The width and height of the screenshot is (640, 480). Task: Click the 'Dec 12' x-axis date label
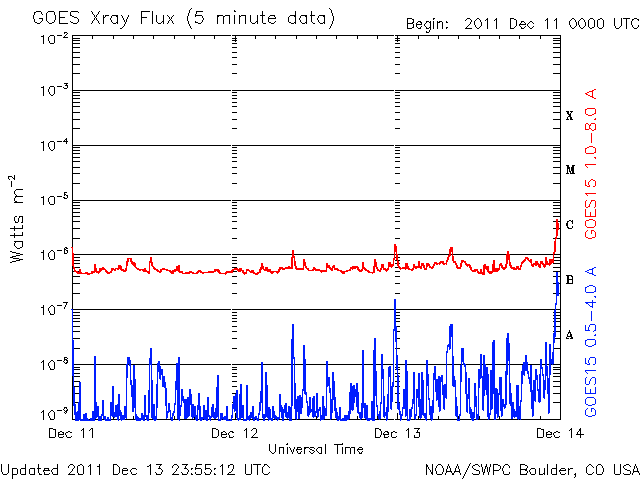(x=235, y=433)
